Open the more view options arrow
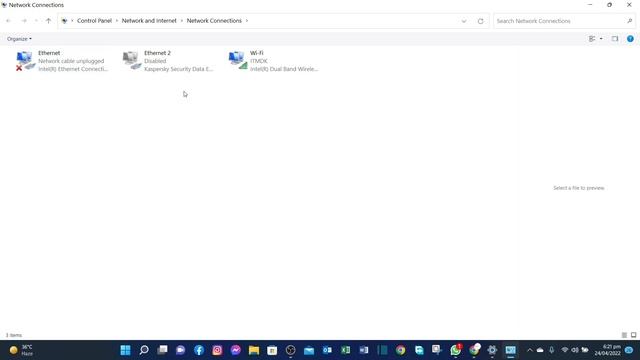640x360 pixels. coord(601,39)
